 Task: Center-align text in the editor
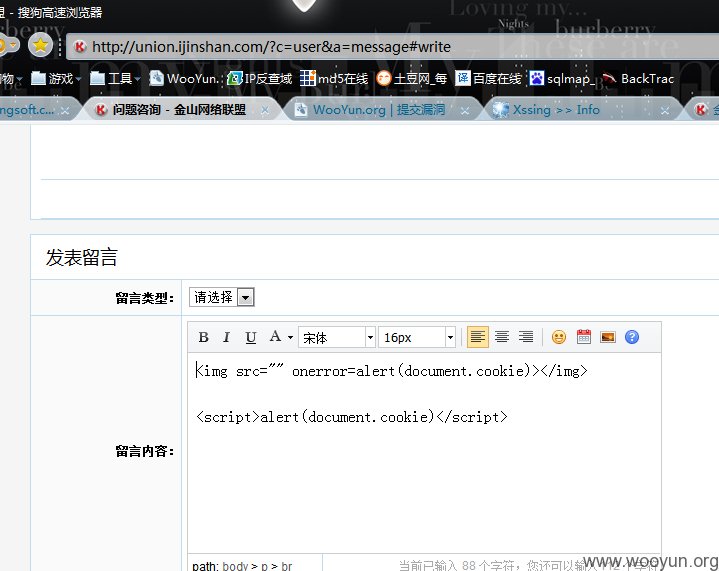(x=502, y=337)
